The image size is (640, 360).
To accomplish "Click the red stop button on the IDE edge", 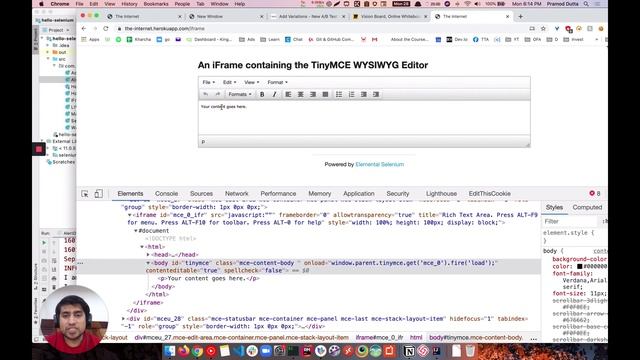I will coord(39,149).
